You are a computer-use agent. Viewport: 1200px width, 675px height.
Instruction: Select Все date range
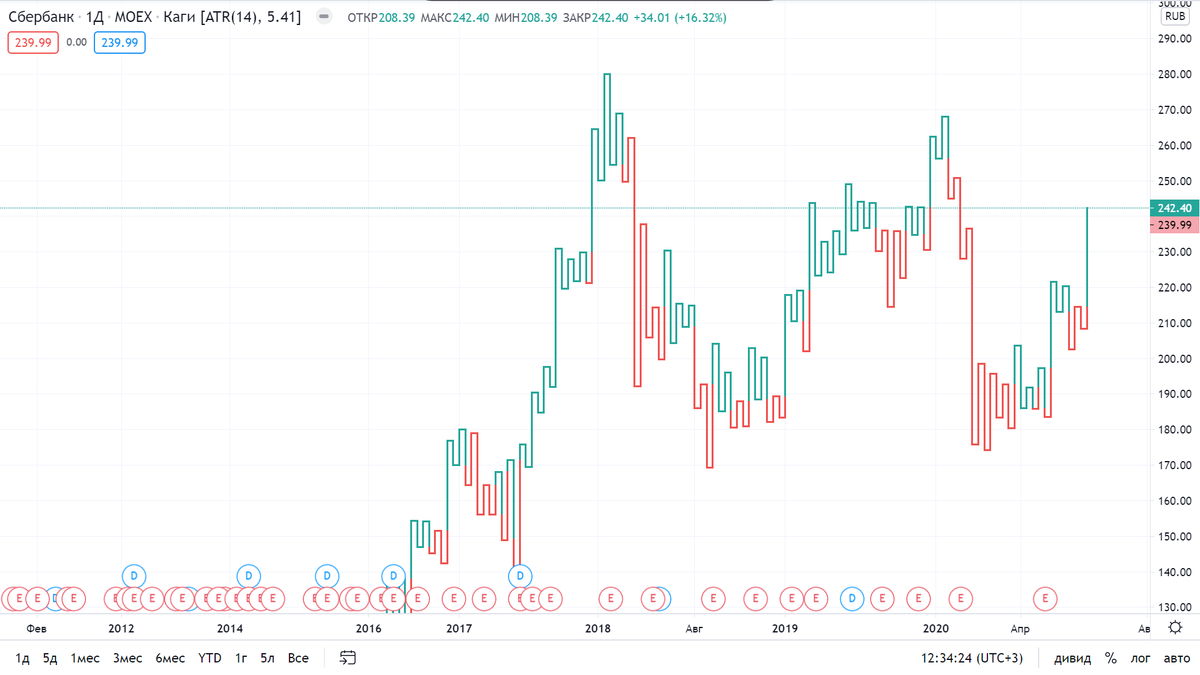[298, 658]
